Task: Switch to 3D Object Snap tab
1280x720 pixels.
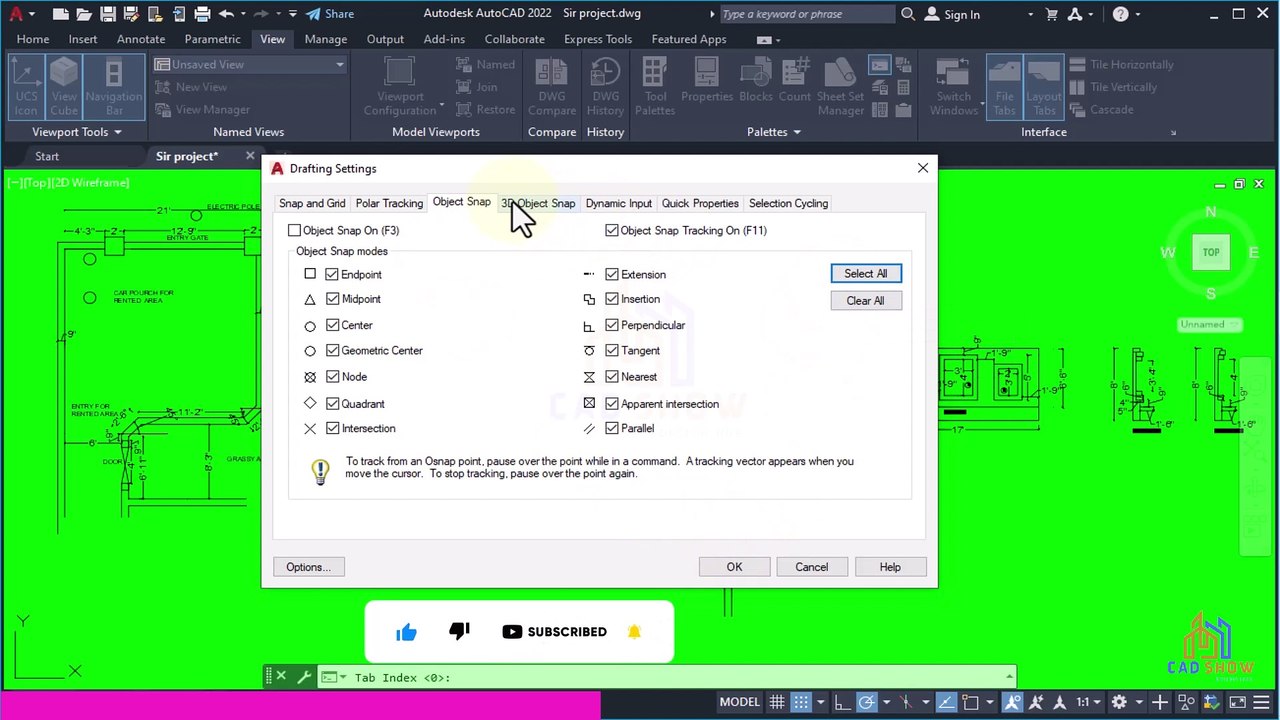Action: click(x=538, y=203)
